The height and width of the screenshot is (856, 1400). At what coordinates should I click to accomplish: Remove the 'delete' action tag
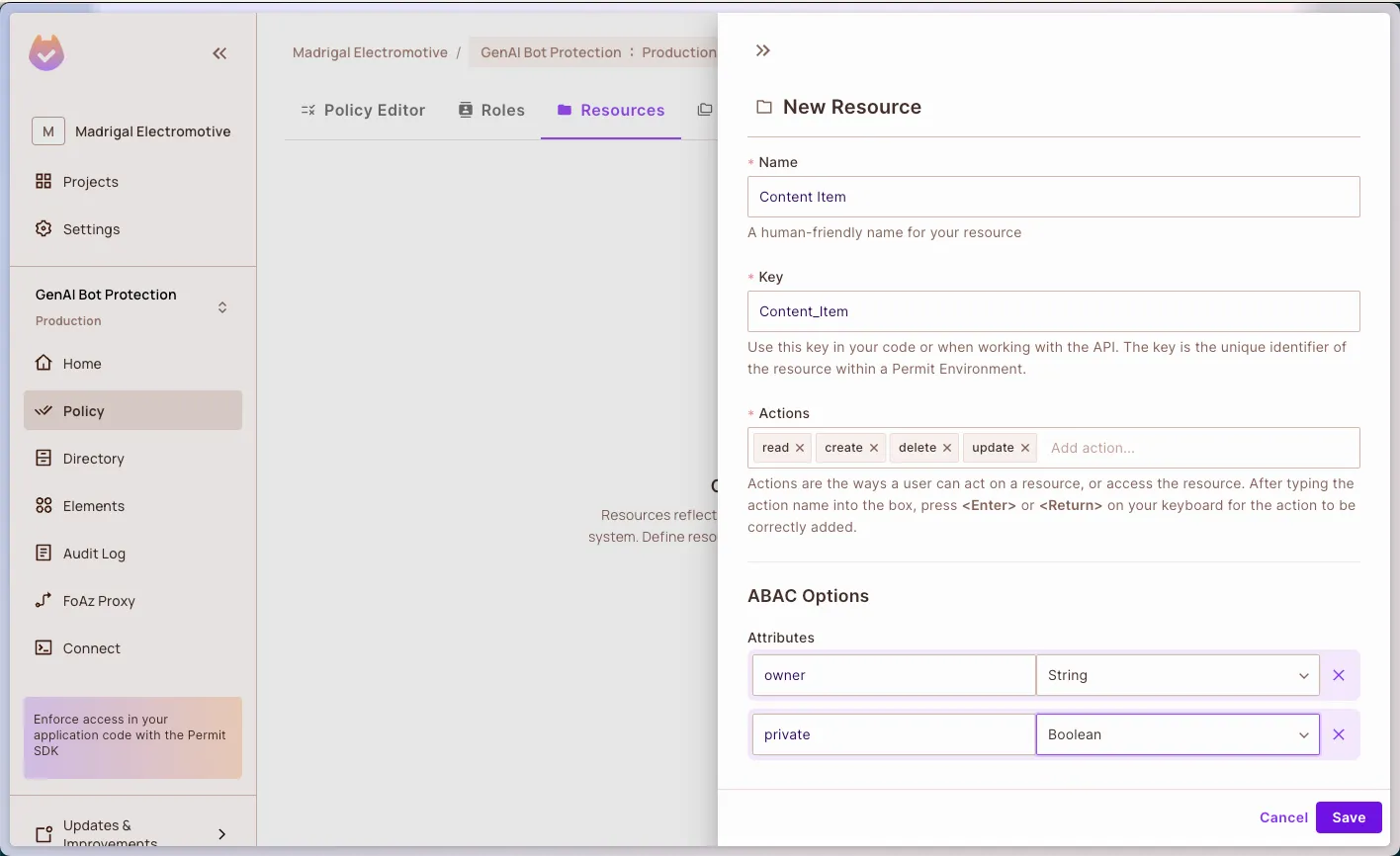pos(947,448)
